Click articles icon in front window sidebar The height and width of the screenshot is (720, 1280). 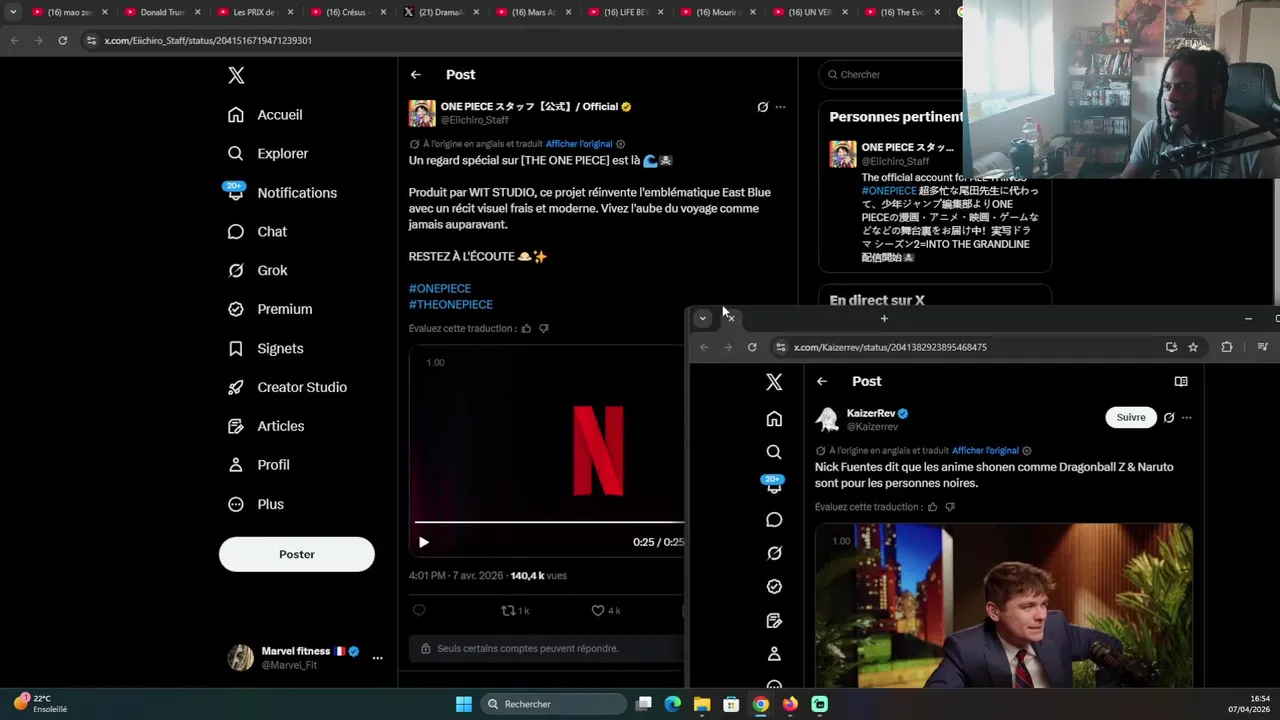click(x=774, y=621)
